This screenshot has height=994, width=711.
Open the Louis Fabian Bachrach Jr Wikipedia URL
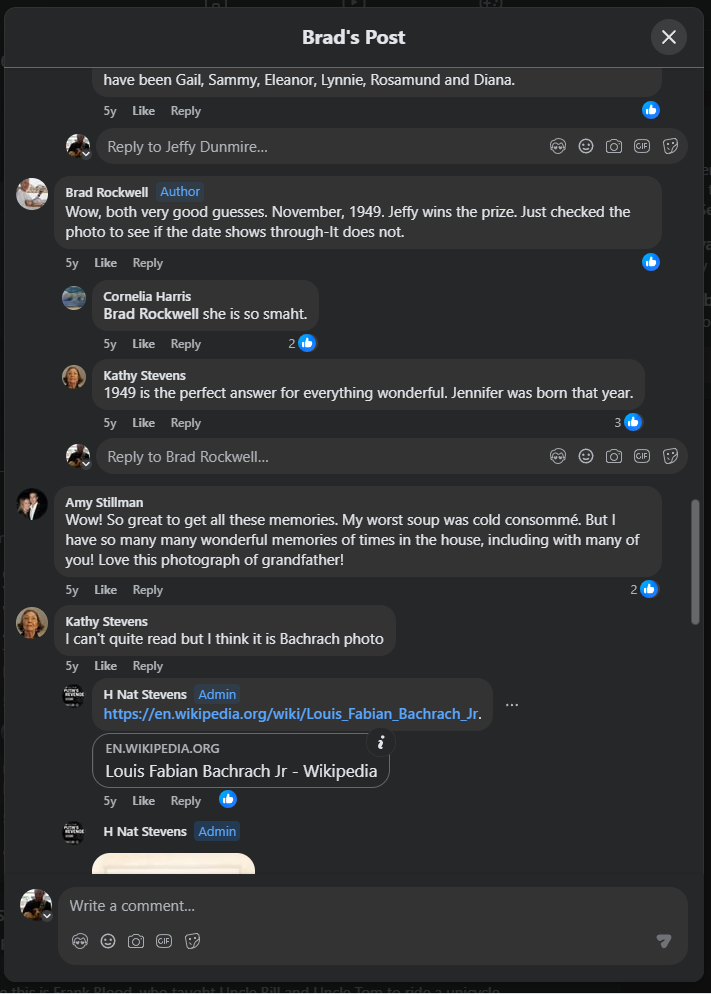click(x=290, y=714)
